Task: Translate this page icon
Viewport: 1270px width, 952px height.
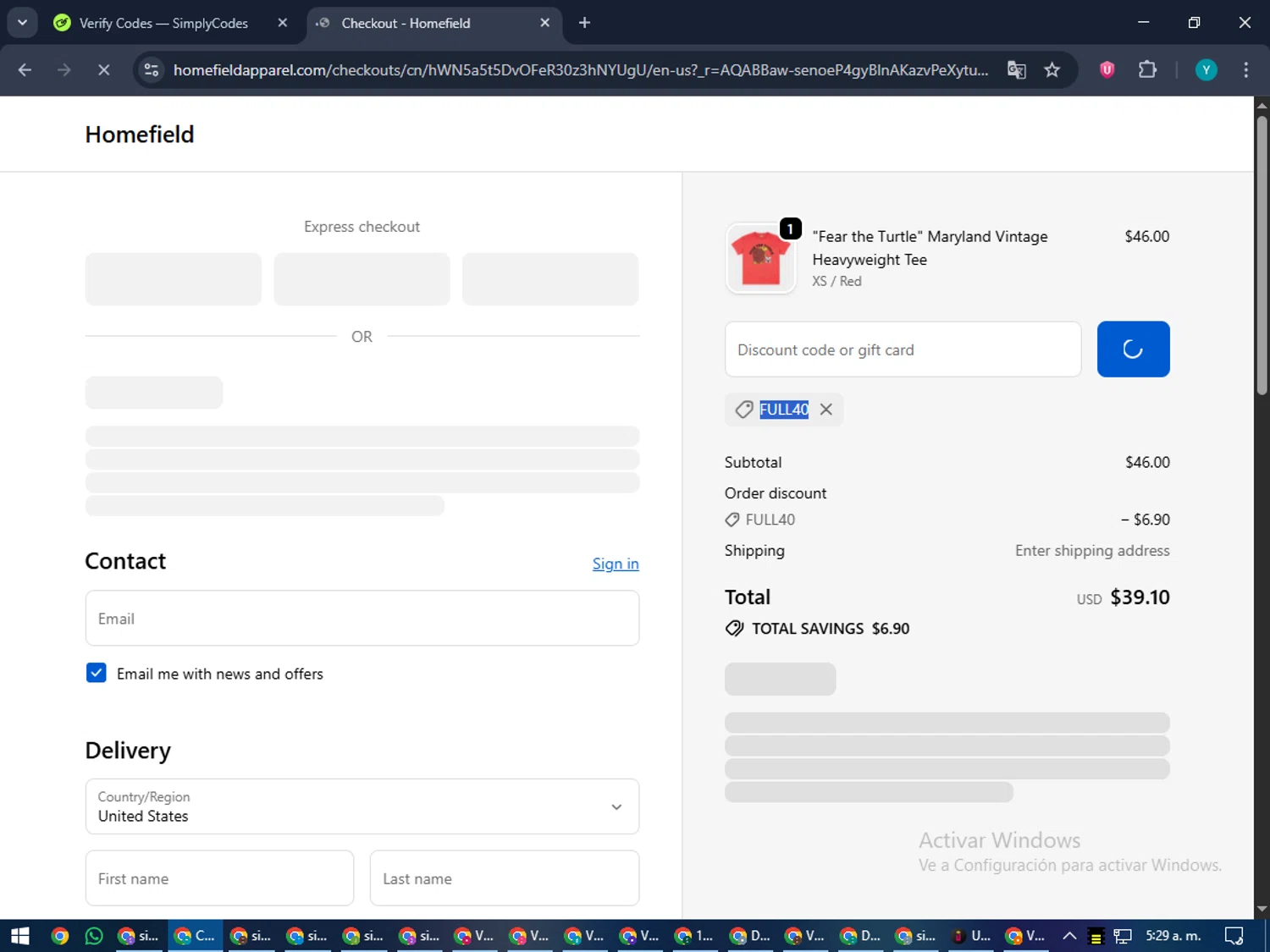Action: click(1016, 70)
